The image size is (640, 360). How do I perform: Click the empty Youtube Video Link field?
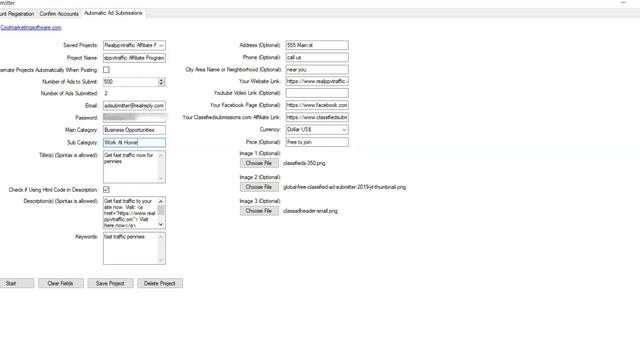[x=317, y=93]
